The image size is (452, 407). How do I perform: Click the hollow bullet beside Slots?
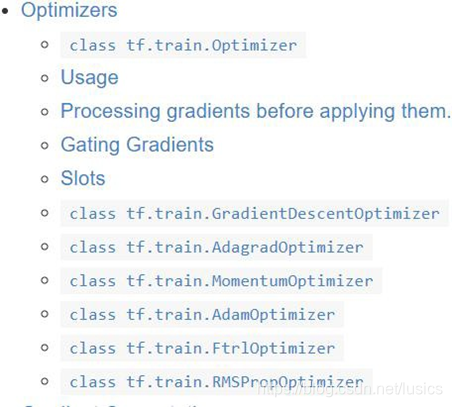pyautogui.click(x=45, y=179)
